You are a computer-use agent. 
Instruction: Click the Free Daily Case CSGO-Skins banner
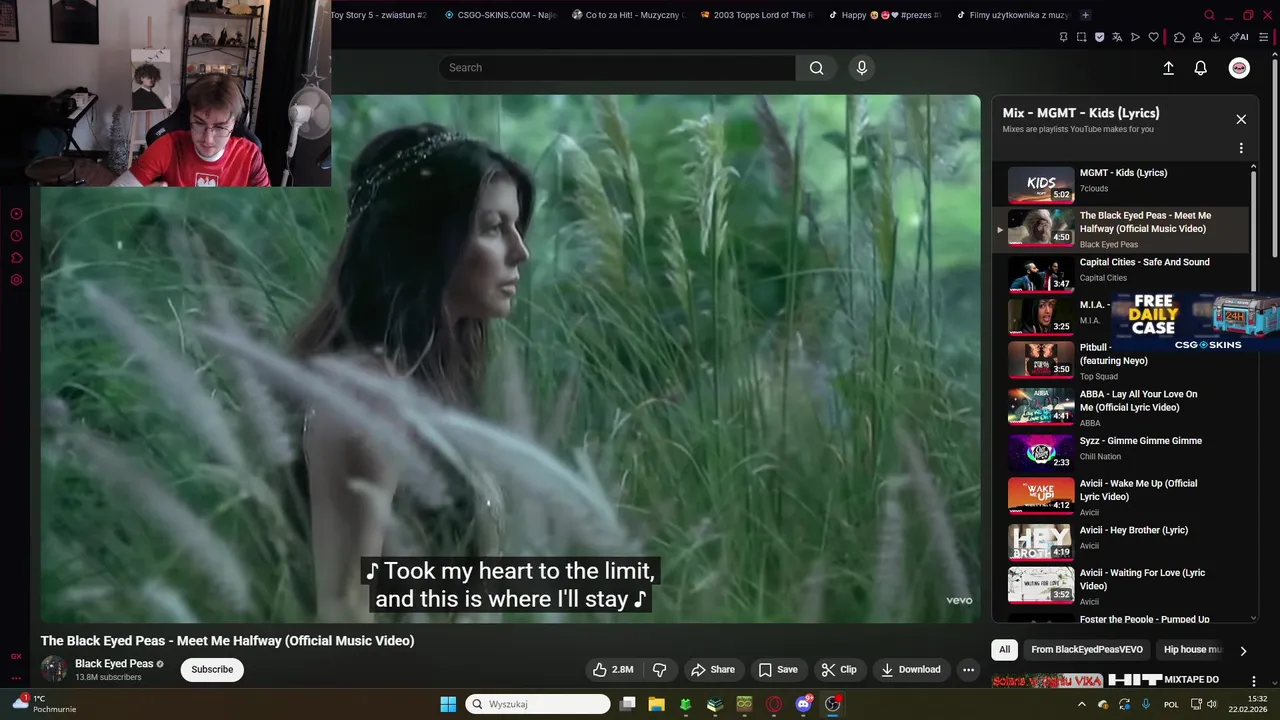coord(1196,322)
